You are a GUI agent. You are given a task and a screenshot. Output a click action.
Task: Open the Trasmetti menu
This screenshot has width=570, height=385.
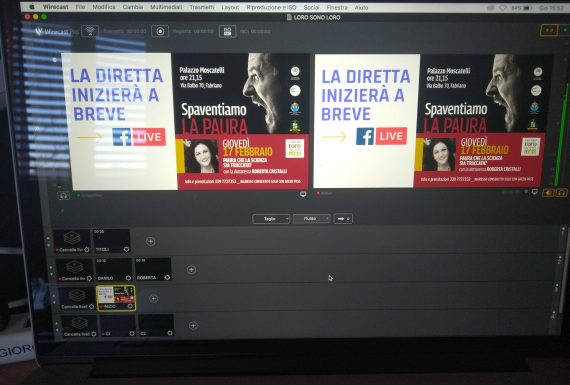[202, 7]
